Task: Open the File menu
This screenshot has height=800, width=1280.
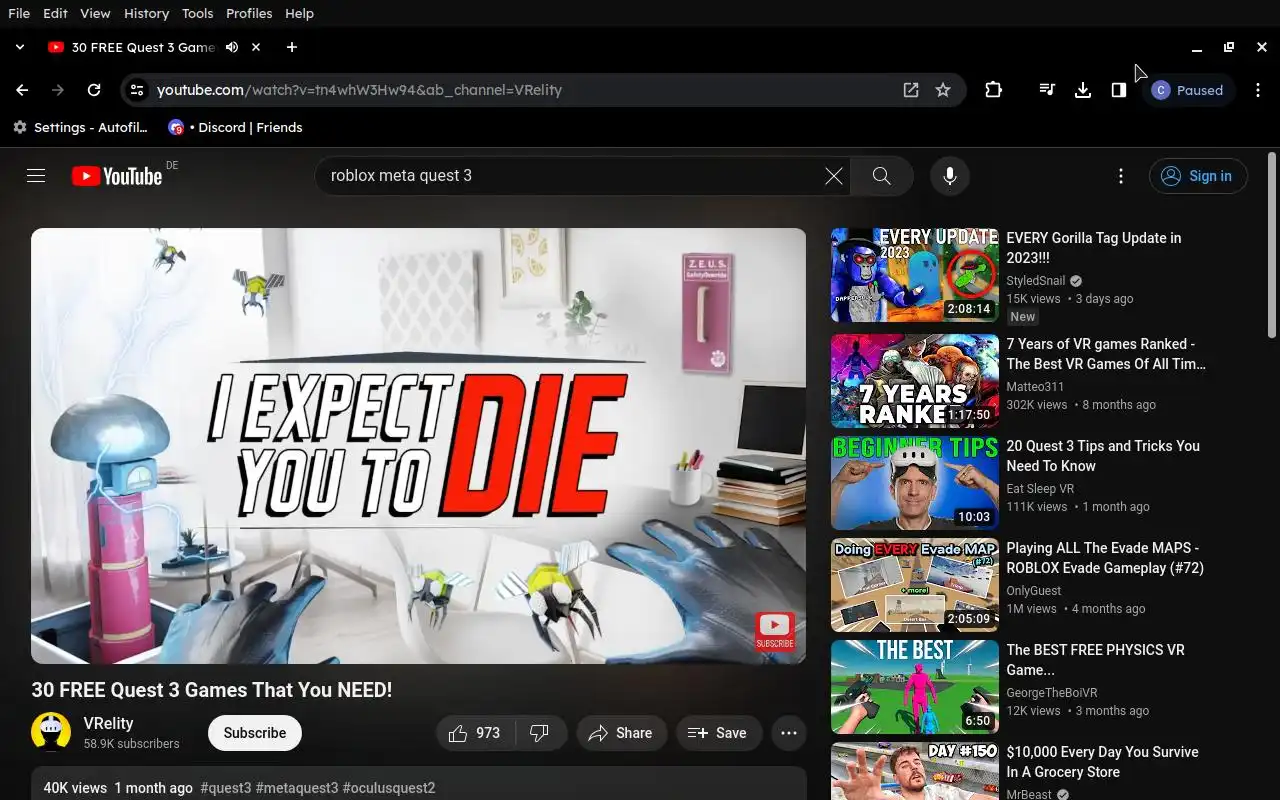Action: pos(18,13)
